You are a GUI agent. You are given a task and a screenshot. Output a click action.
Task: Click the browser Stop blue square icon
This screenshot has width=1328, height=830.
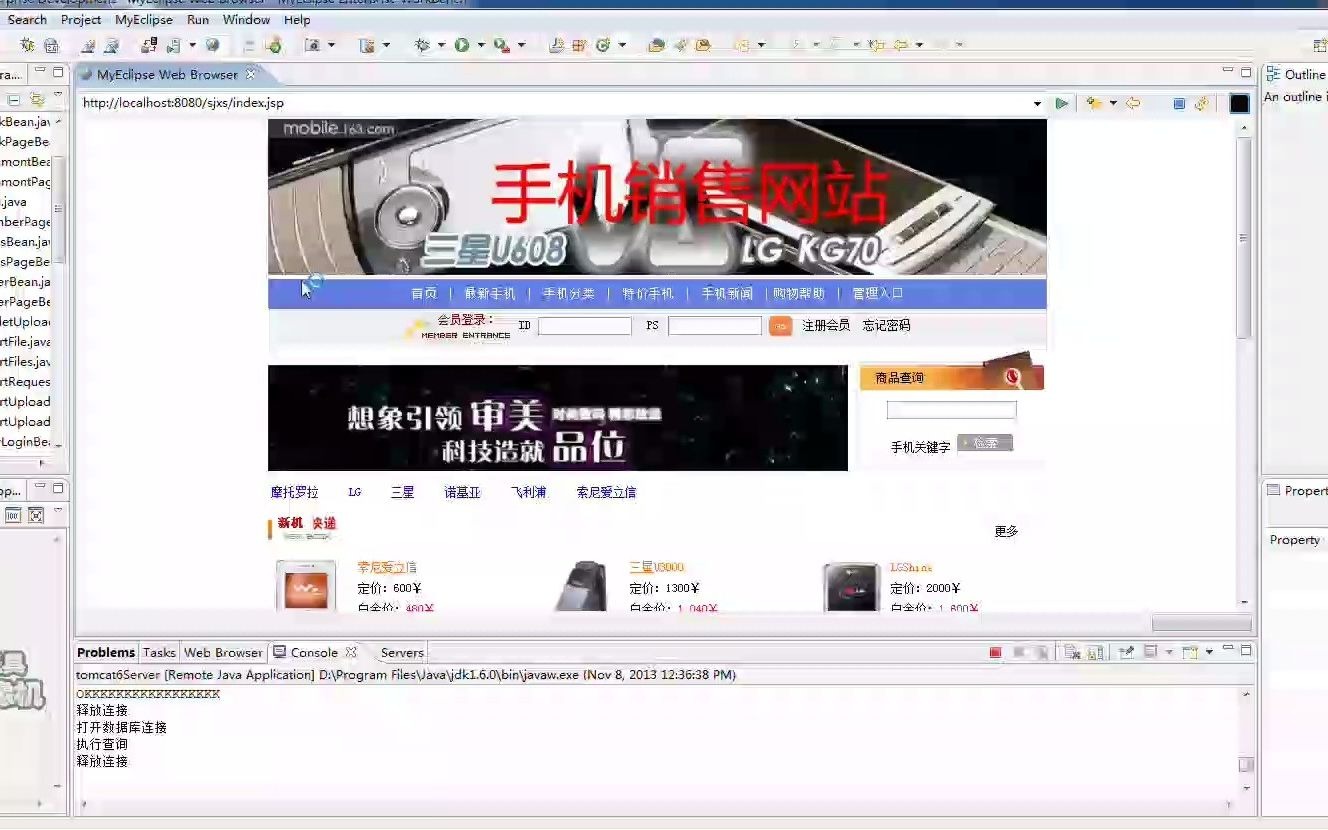coord(1179,103)
